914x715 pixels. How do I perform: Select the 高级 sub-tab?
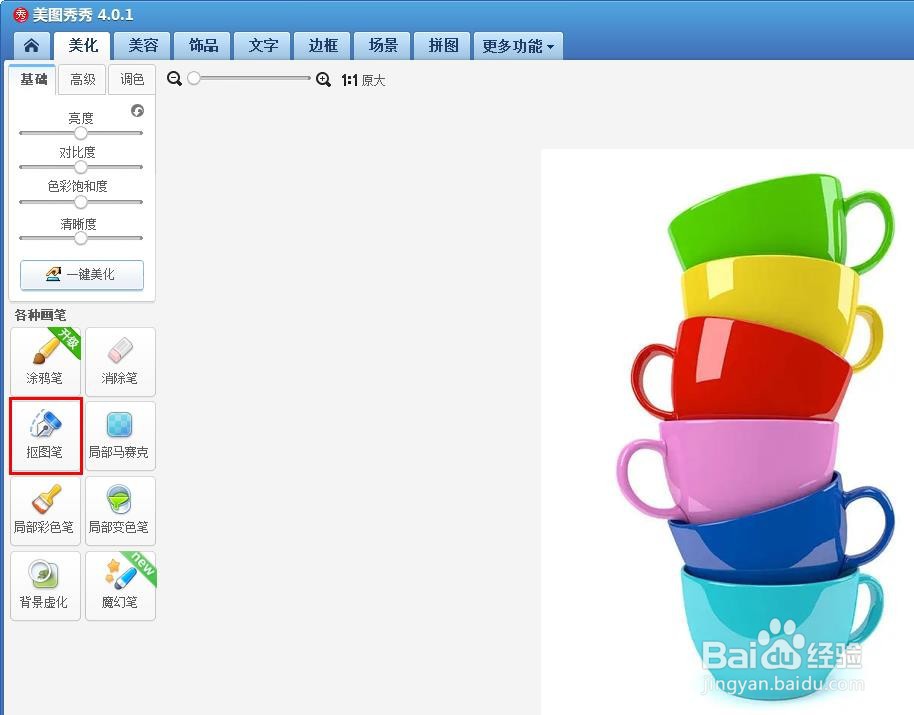83,79
